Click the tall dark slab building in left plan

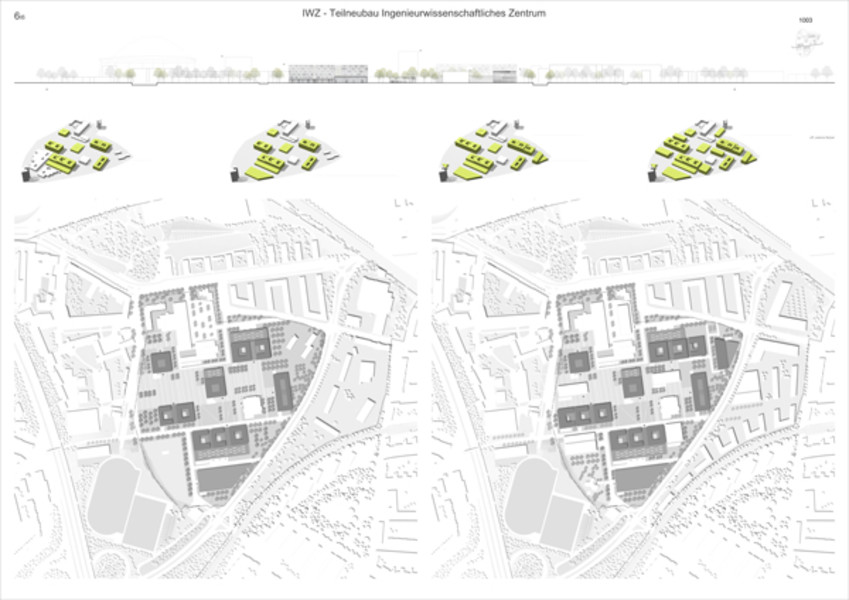pos(283,389)
